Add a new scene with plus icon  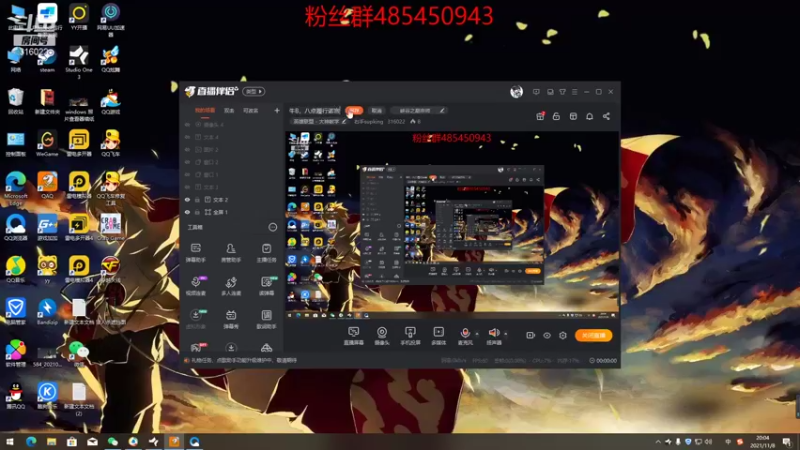point(277,110)
